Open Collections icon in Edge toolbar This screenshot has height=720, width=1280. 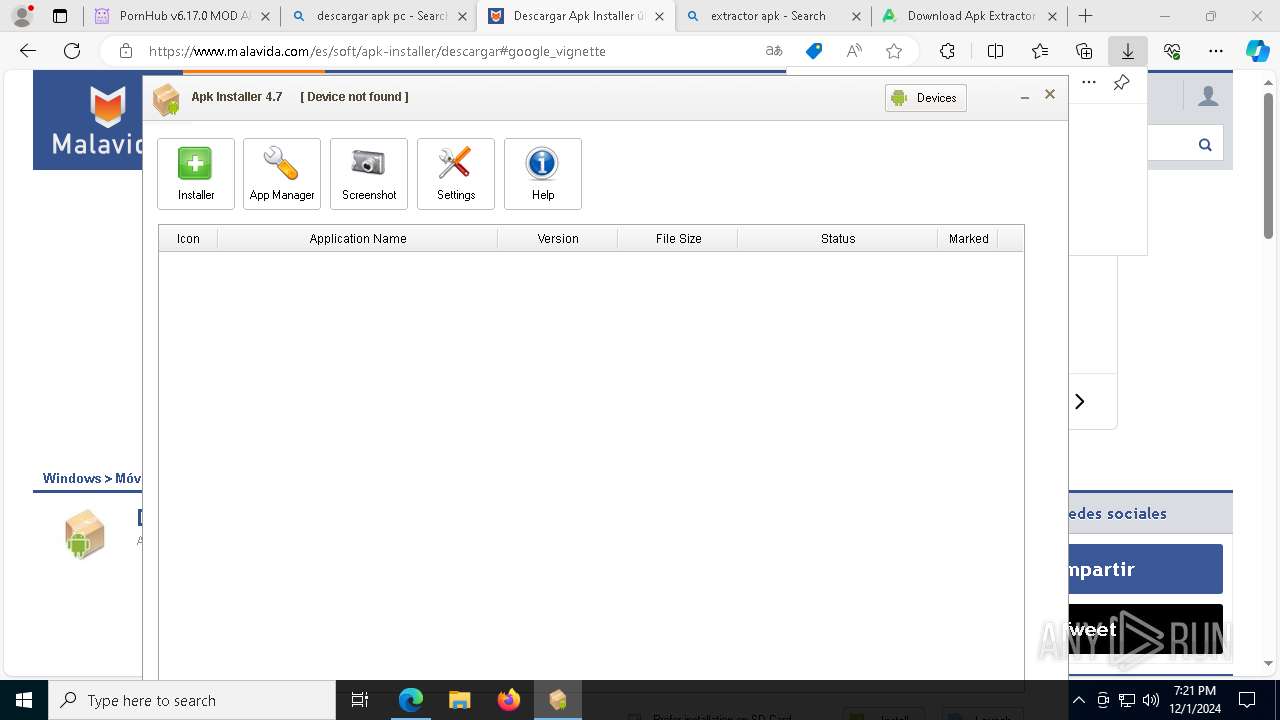(1084, 51)
